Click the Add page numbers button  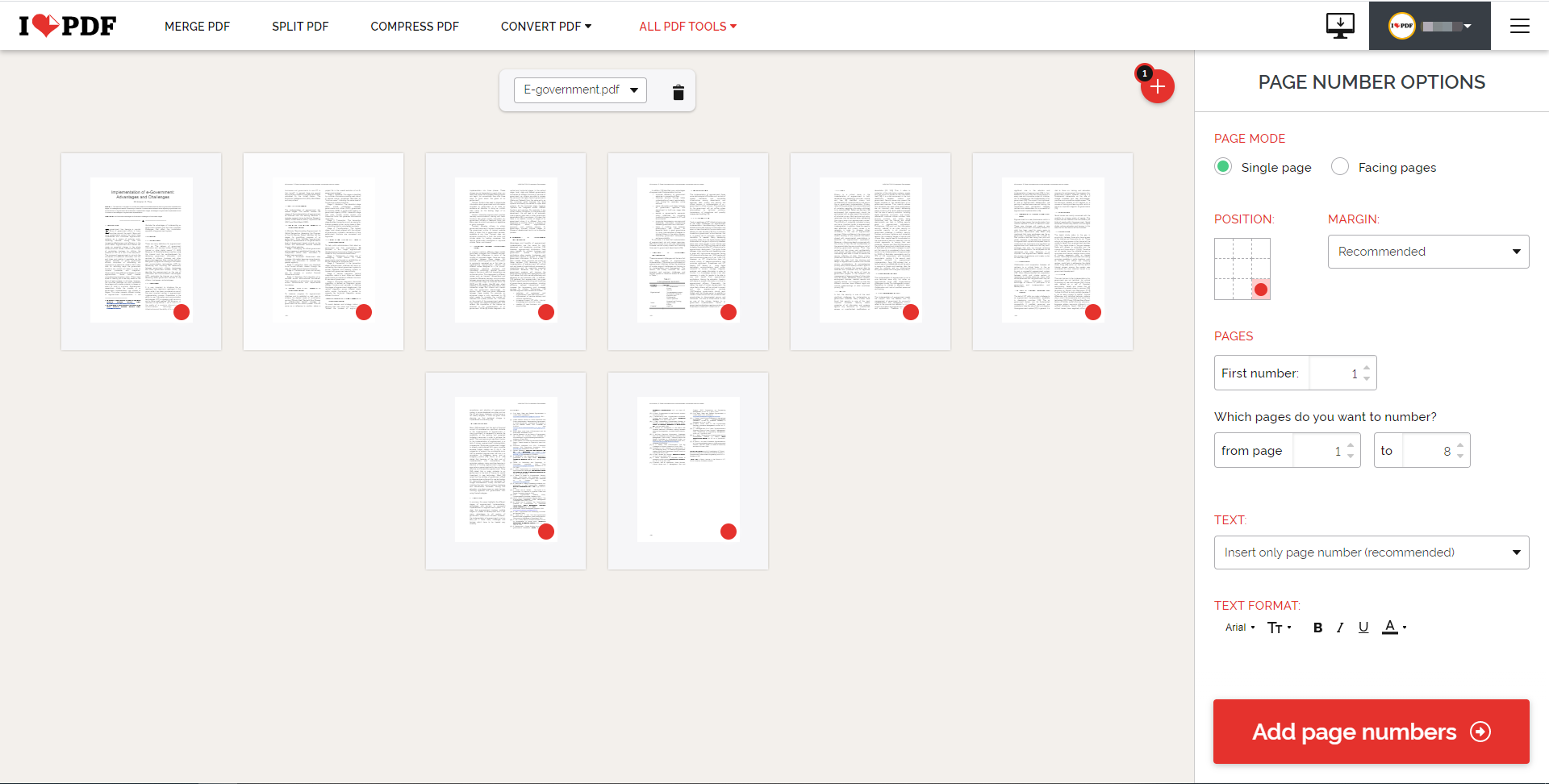(1372, 732)
